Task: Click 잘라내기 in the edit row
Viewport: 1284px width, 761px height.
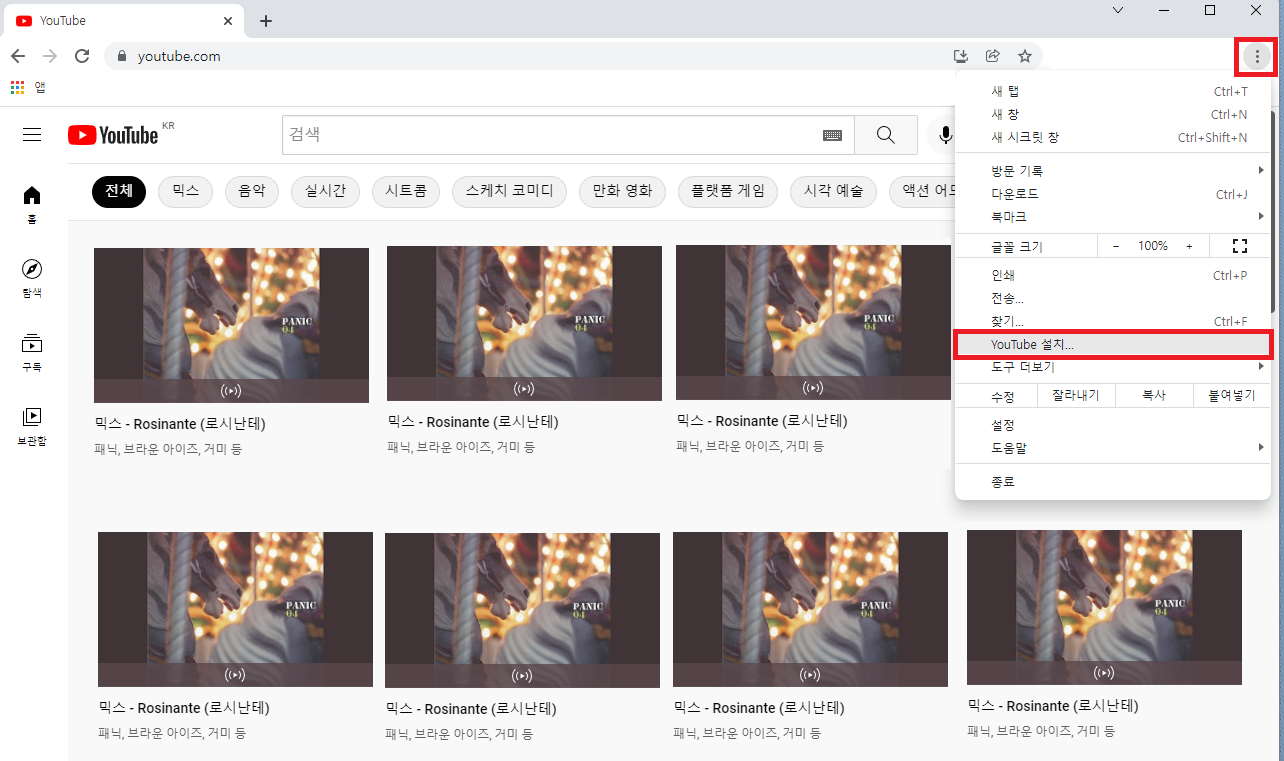Action: [1075, 396]
